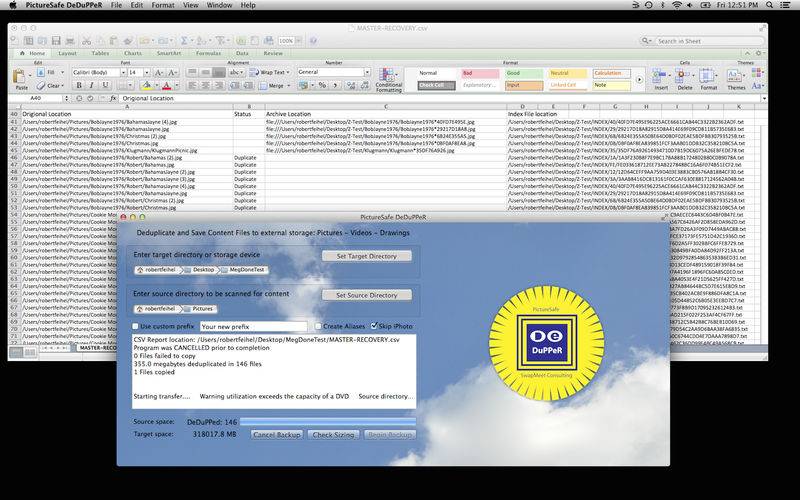Click the Set Source Directory button
The width and height of the screenshot is (800, 500).
coord(367,295)
